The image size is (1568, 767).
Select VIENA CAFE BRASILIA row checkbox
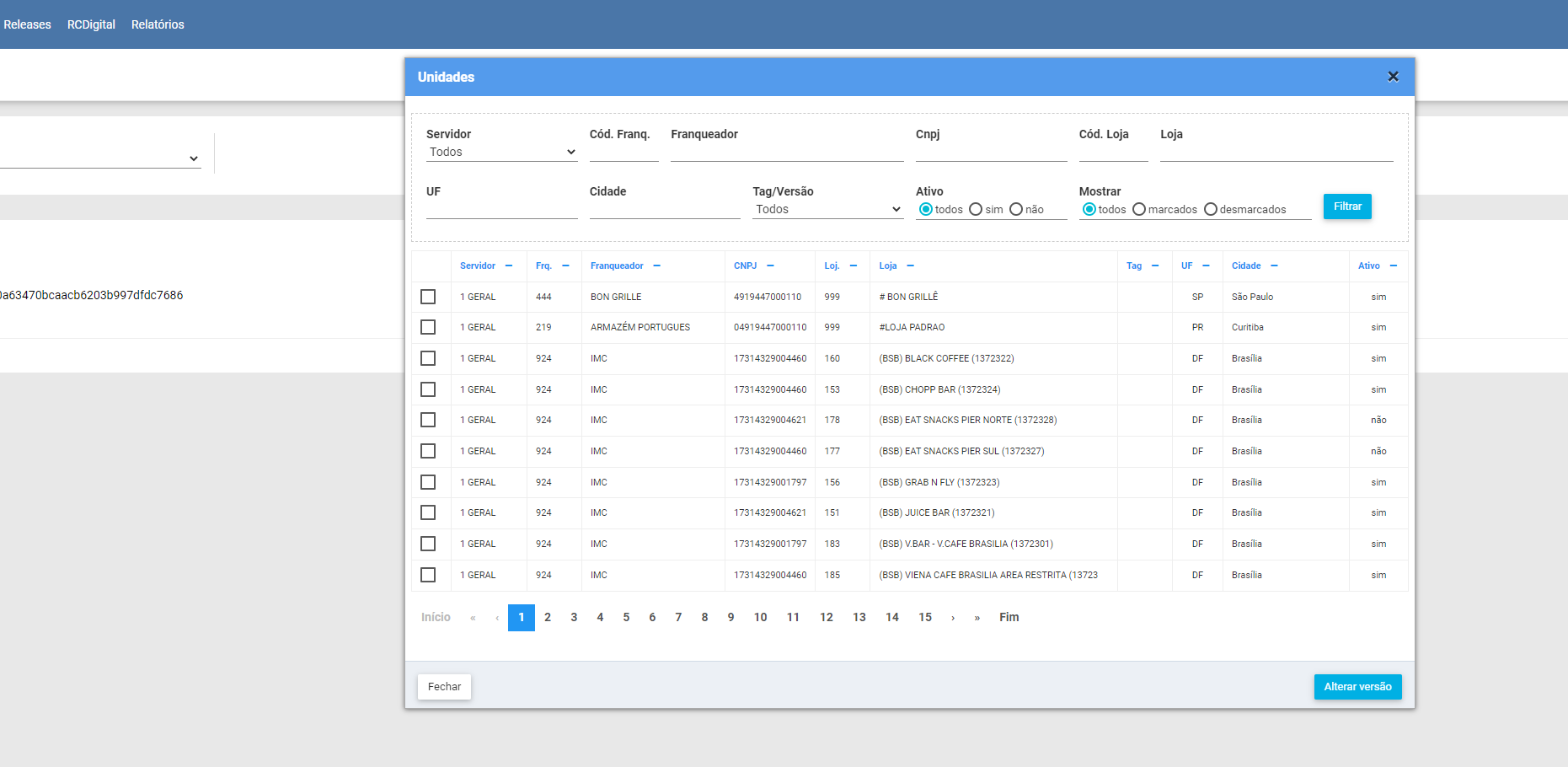click(x=428, y=575)
